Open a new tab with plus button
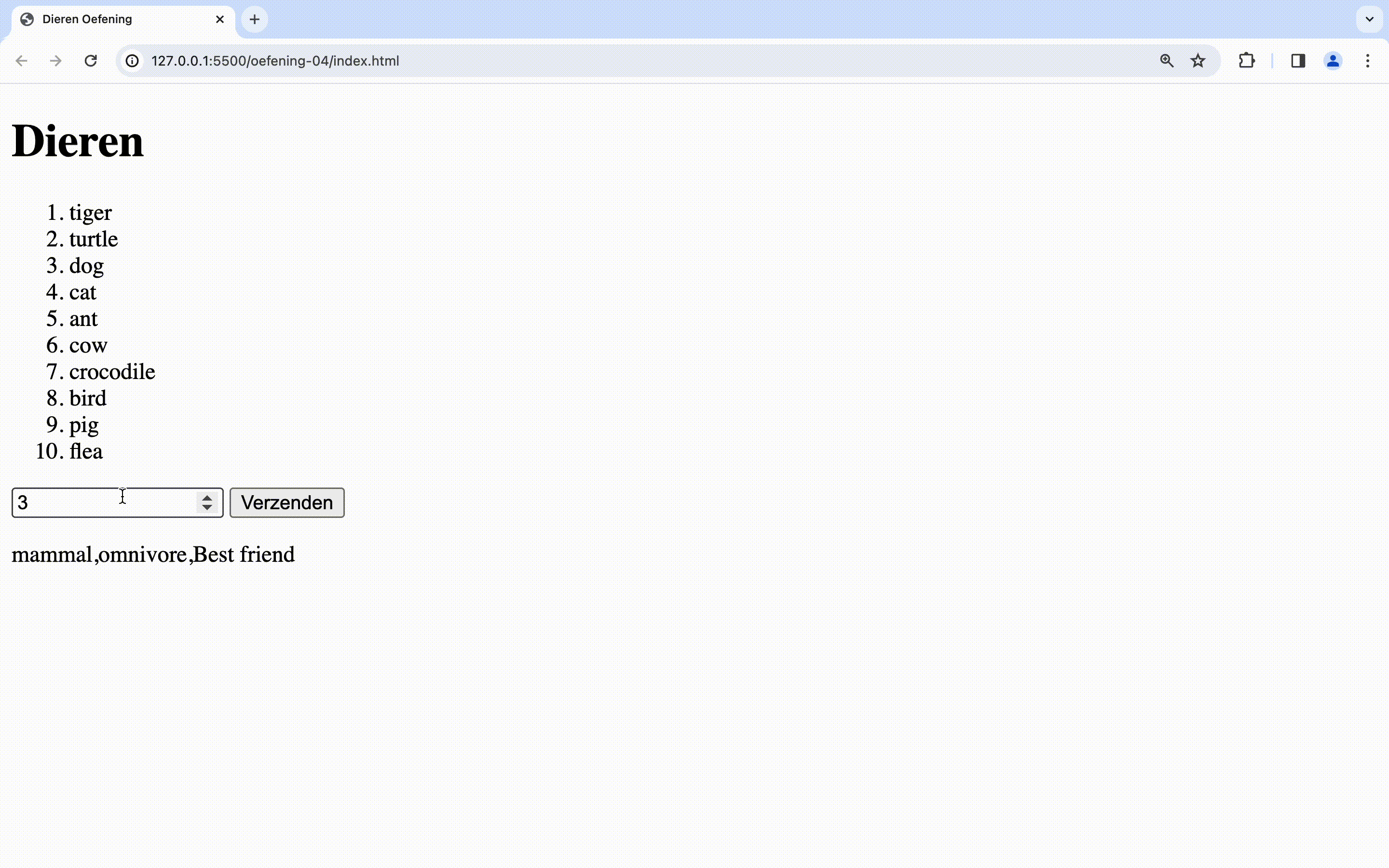 pos(255,19)
